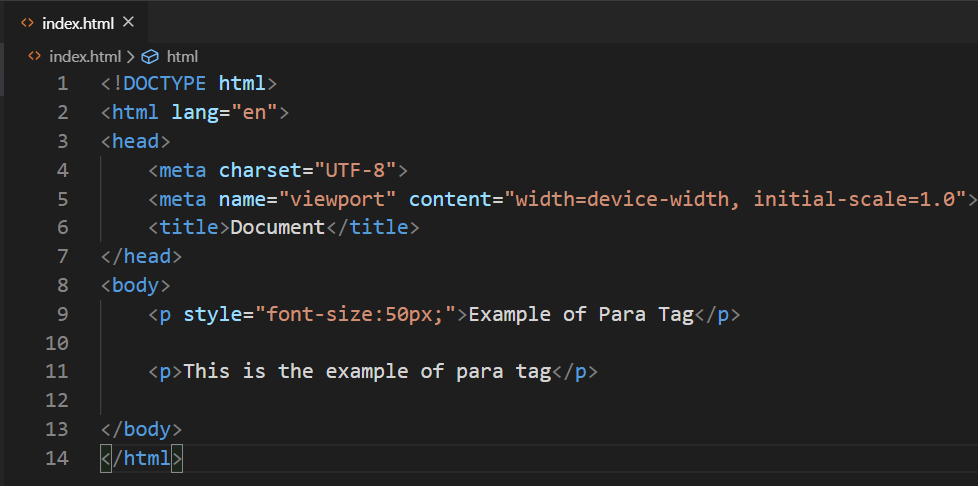978x486 pixels.
Task: Click the "UTF-8" charset value
Action: [x=355, y=170]
